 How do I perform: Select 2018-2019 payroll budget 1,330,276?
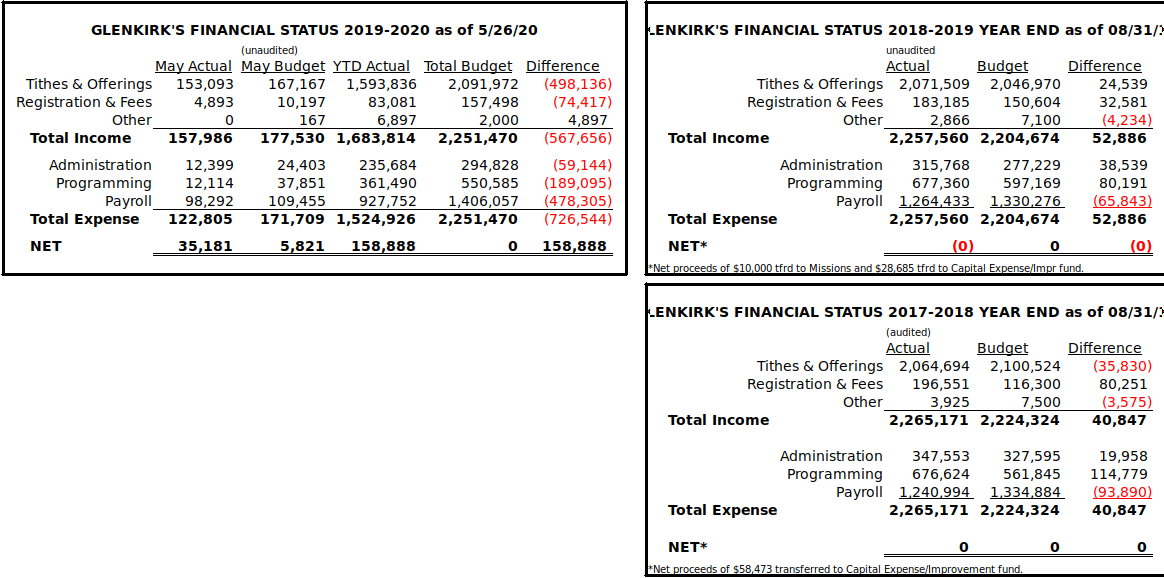(x=1025, y=201)
